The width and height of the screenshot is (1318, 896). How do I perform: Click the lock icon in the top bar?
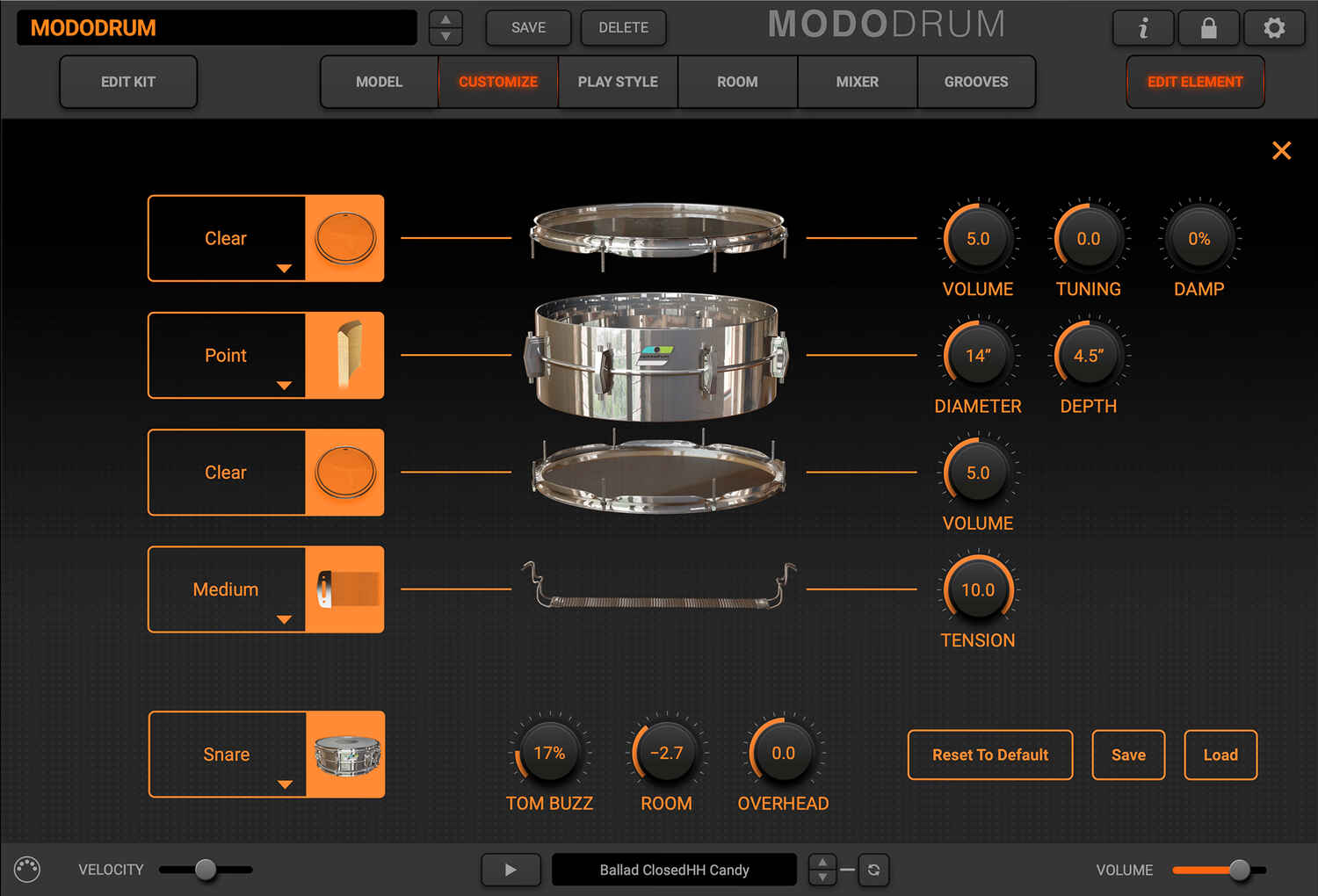1208,27
